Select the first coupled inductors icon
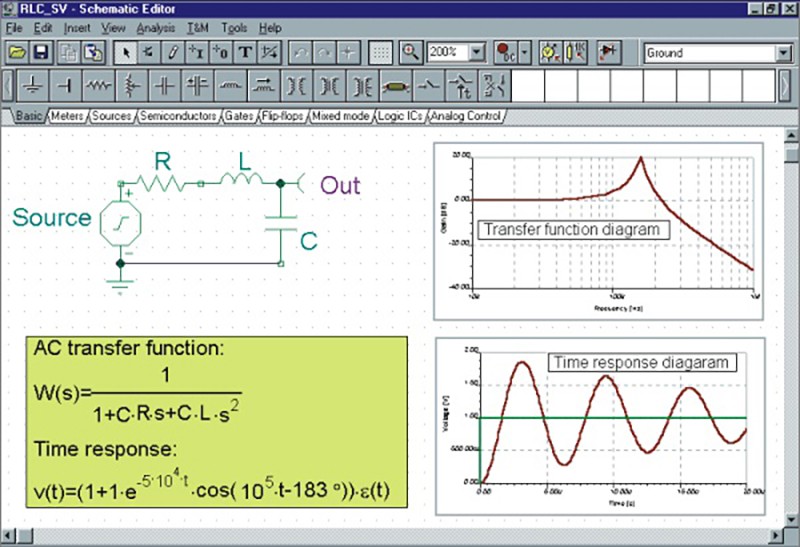 click(x=296, y=86)
